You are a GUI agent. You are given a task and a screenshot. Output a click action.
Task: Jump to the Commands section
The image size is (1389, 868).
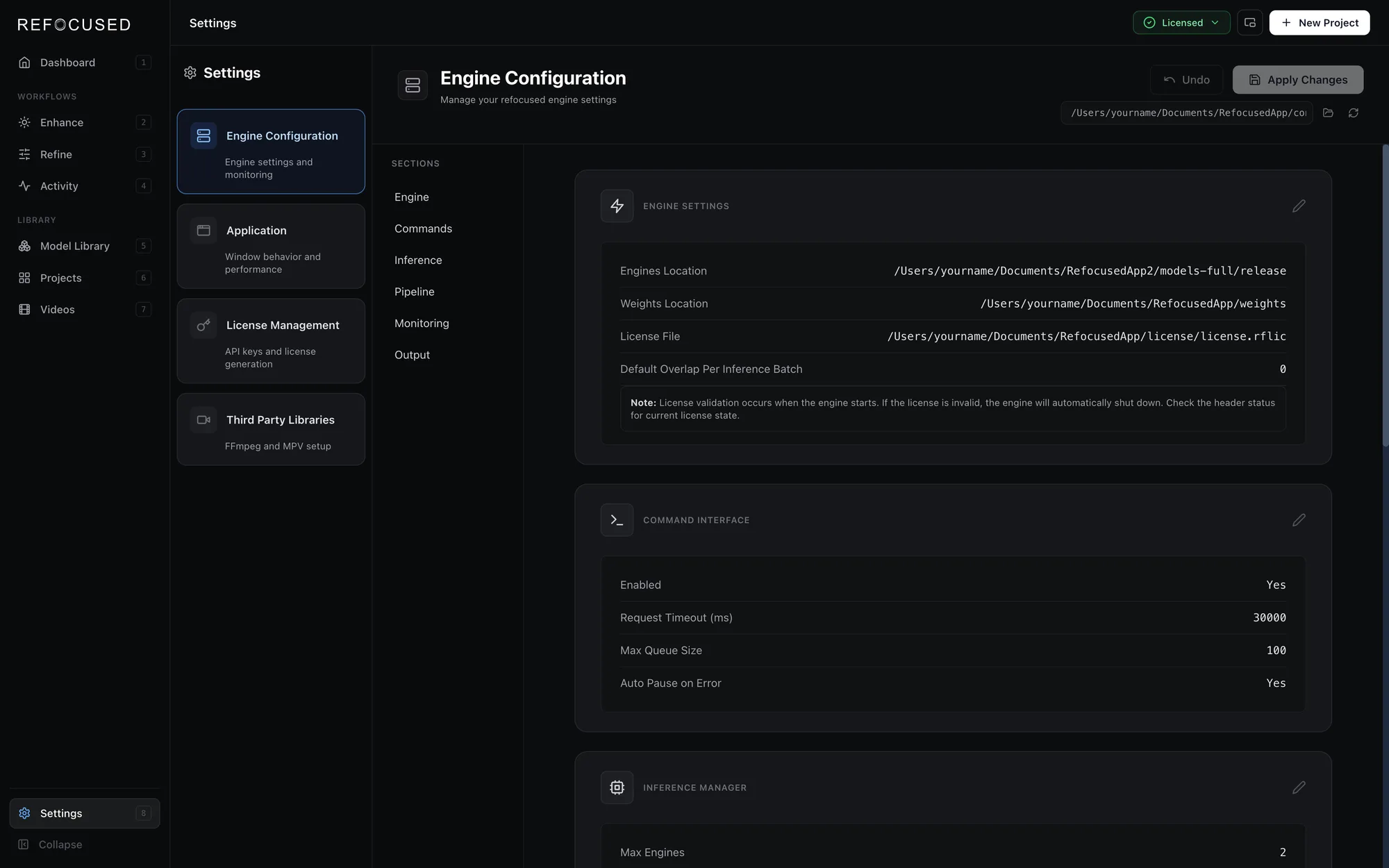point(423,228)
